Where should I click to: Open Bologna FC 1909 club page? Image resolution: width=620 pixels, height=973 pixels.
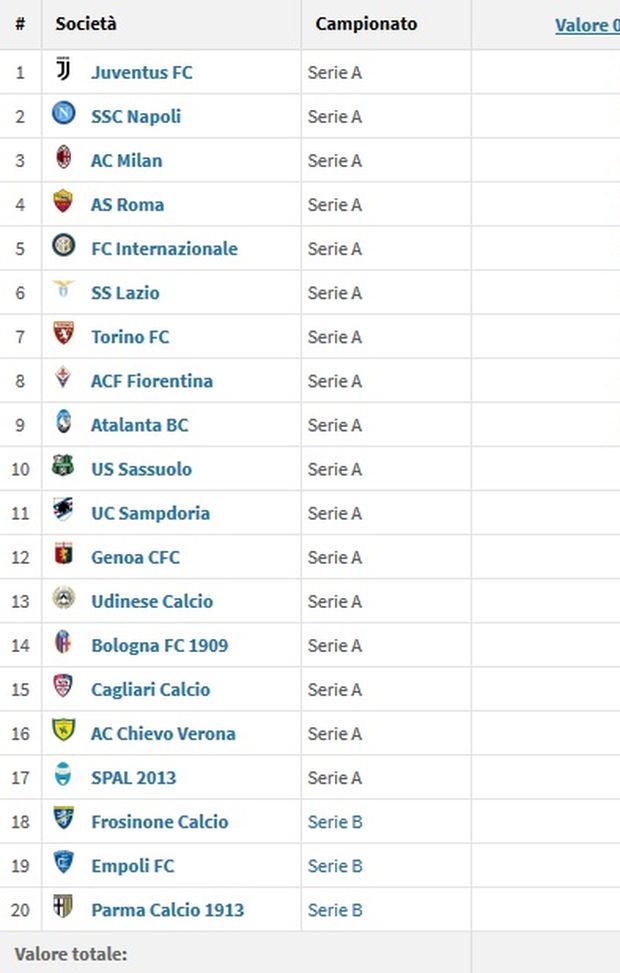tap(159, 645)
